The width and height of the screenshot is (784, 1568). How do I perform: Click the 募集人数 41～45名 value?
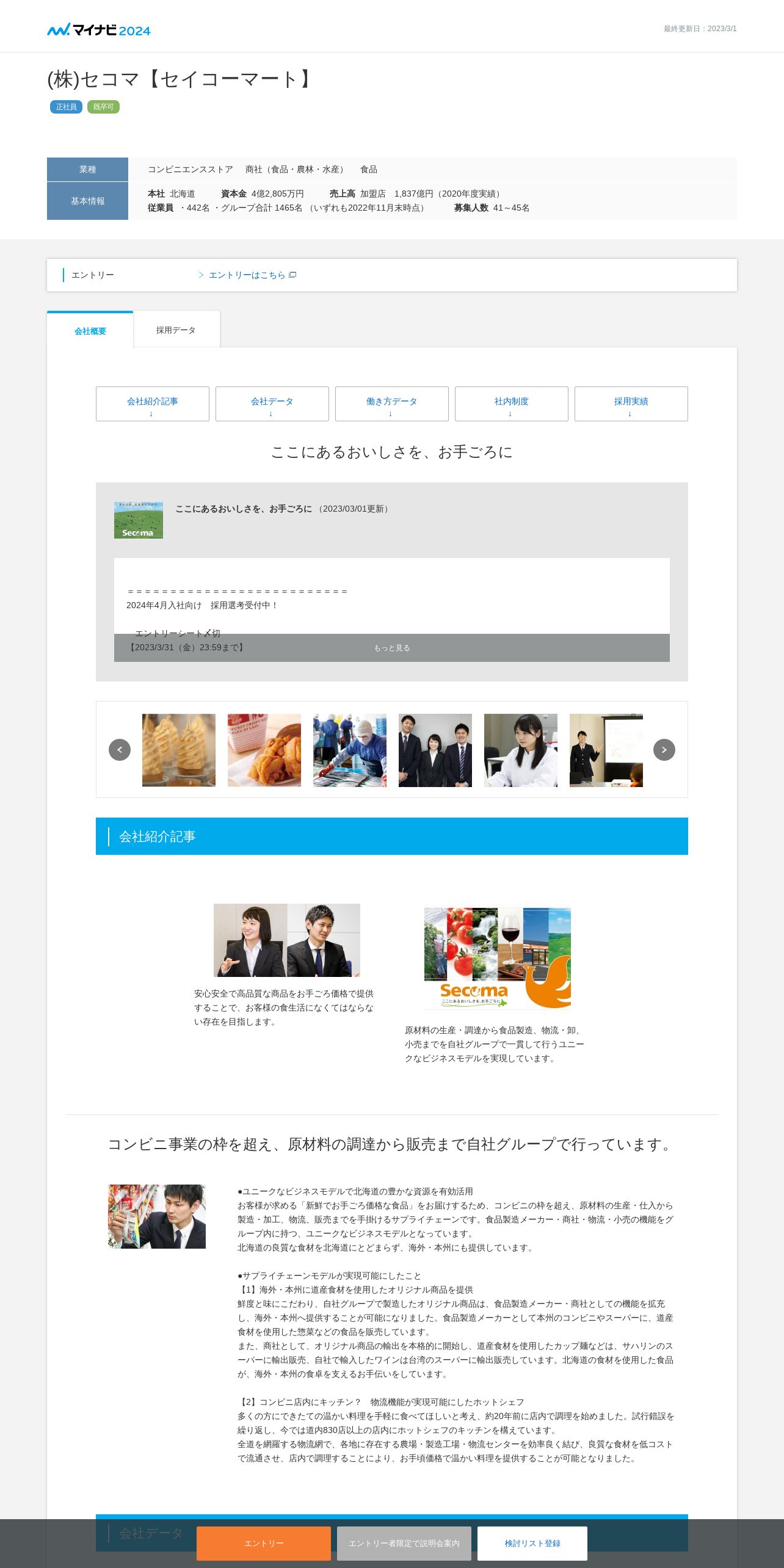click(x=492, y=208)
